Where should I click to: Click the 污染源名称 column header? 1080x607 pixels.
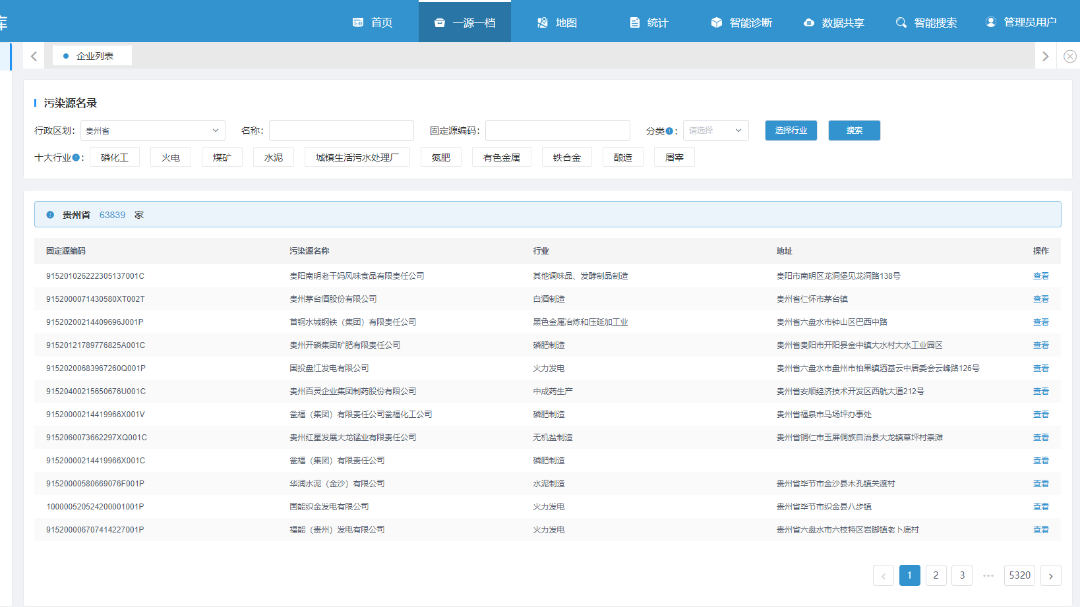coord(309,251)
